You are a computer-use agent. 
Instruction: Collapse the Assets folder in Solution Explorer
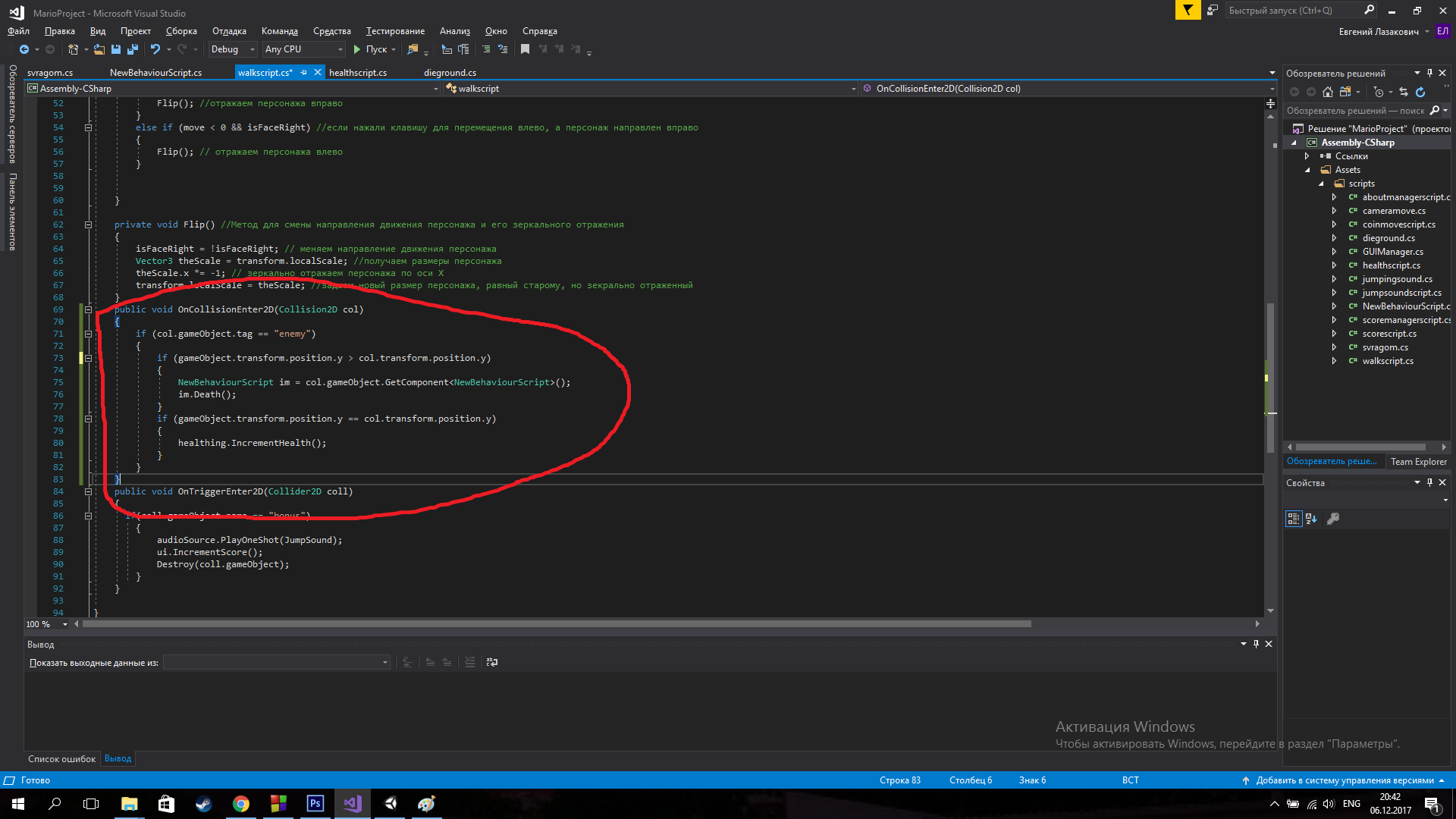1307,170
